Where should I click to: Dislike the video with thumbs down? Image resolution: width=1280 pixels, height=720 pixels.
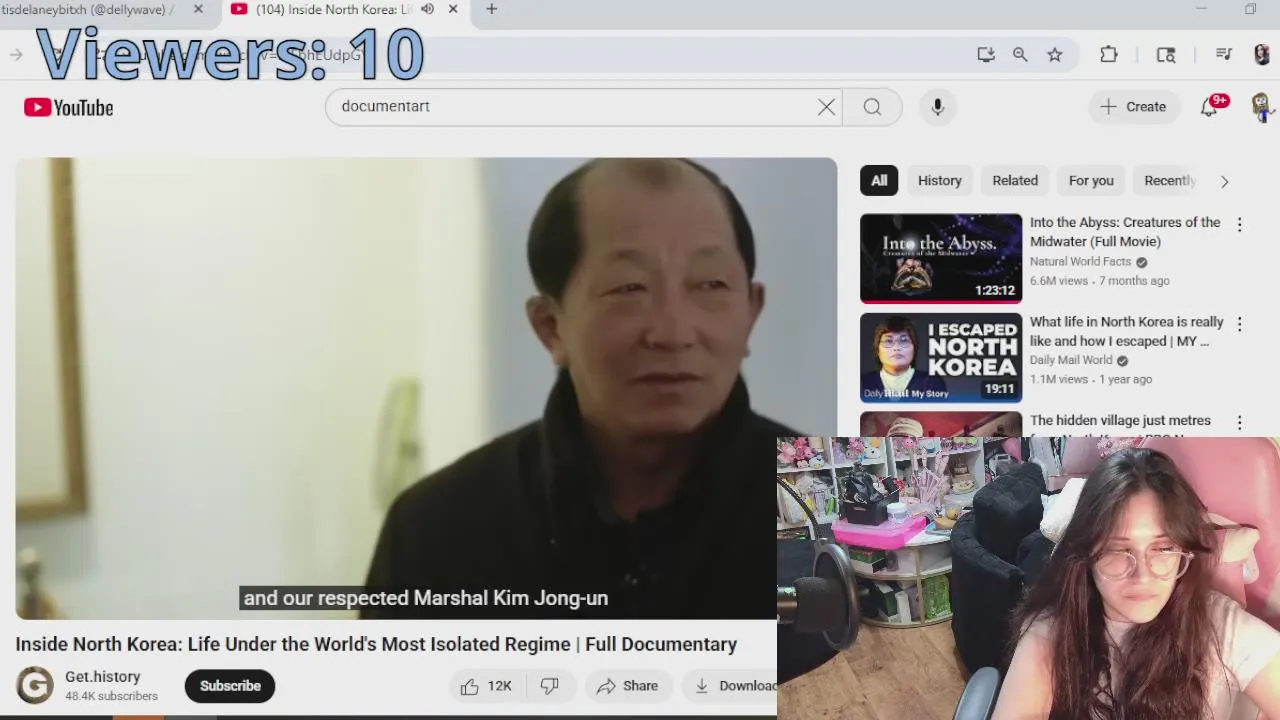click(549, 686)
